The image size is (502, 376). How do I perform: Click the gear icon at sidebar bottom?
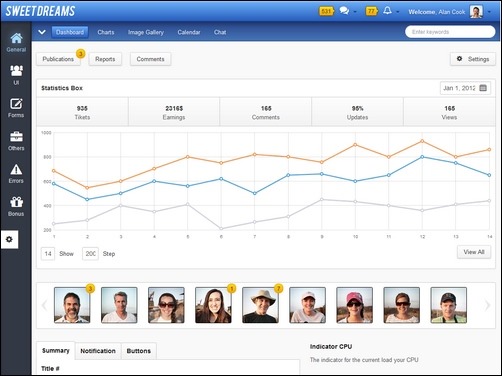point(9,239)
